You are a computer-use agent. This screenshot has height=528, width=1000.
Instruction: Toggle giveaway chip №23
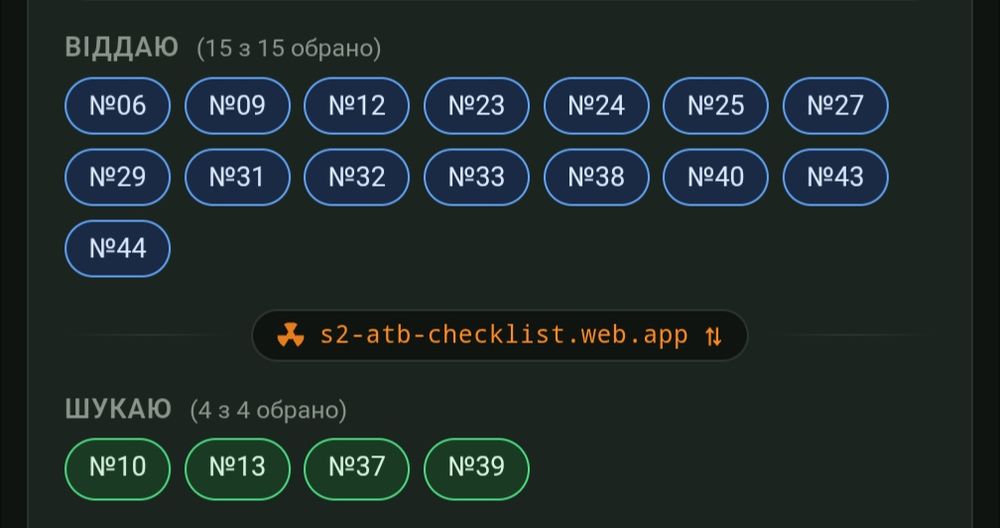point(477,106)
